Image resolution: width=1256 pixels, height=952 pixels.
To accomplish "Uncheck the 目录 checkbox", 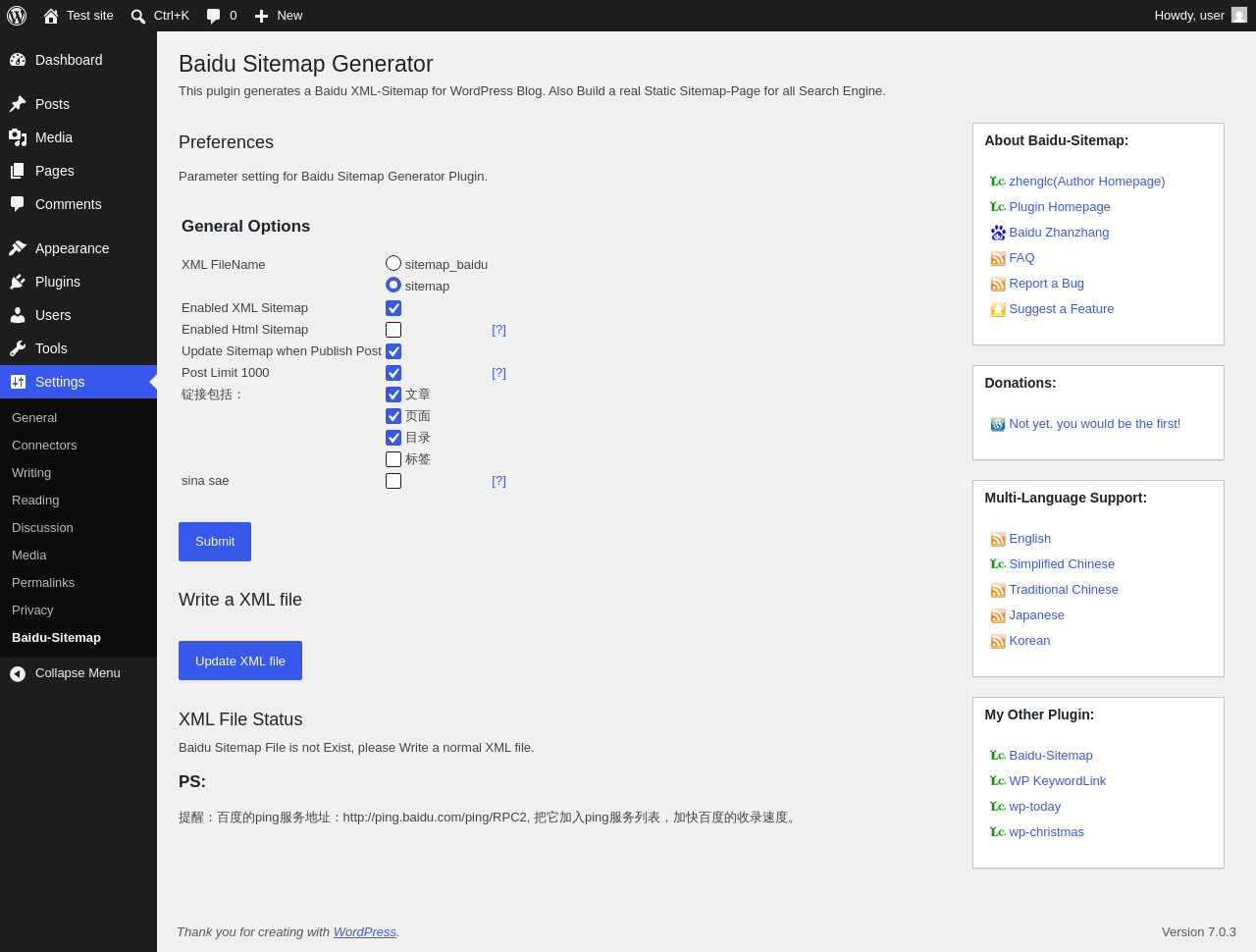I will point(393,438).
